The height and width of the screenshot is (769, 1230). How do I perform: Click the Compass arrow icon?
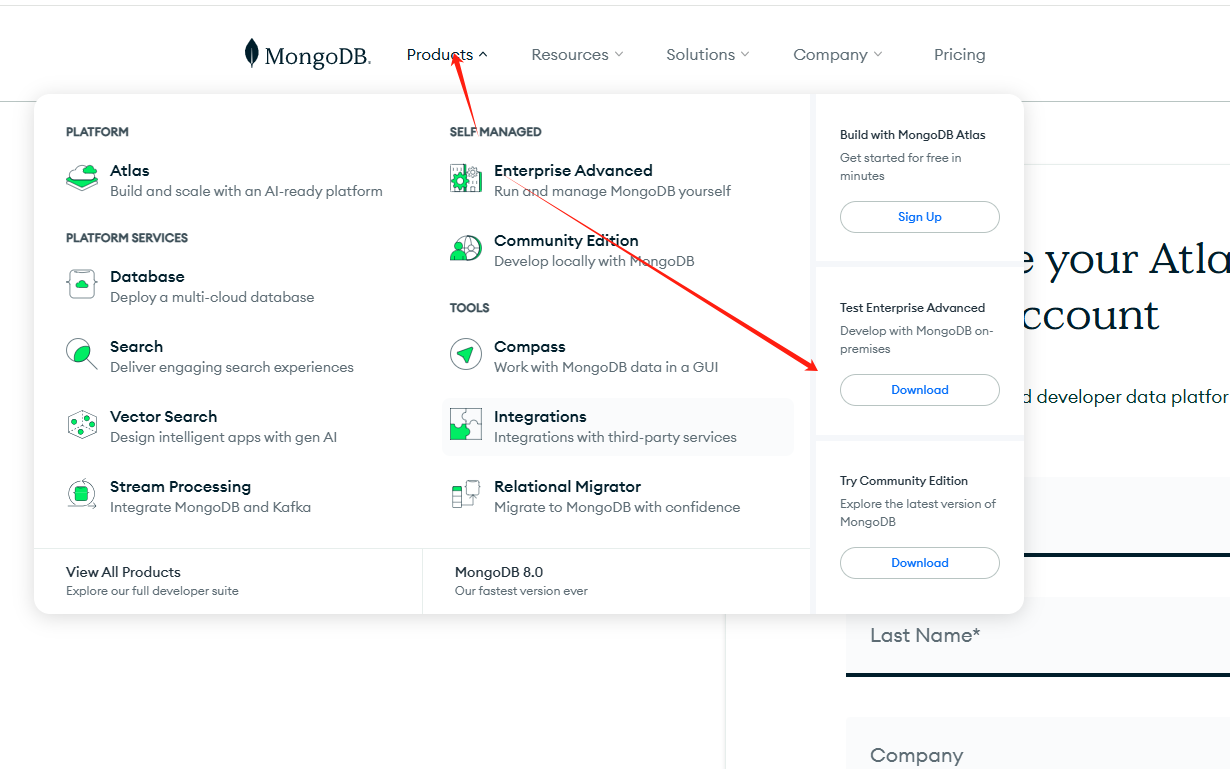tap(466, 354)
